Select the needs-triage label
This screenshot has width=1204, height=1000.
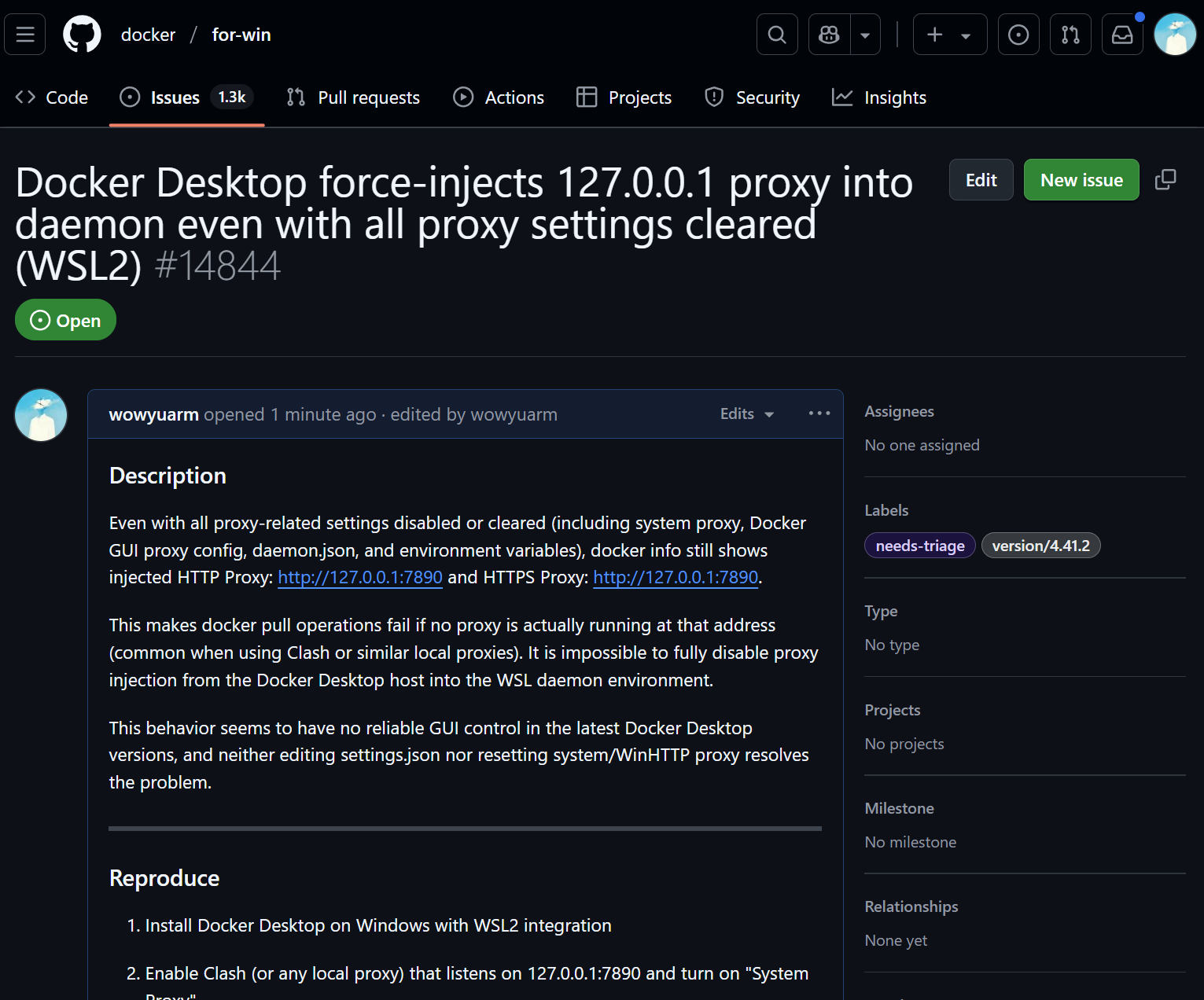pyautogui.click(x=919, y=546)
